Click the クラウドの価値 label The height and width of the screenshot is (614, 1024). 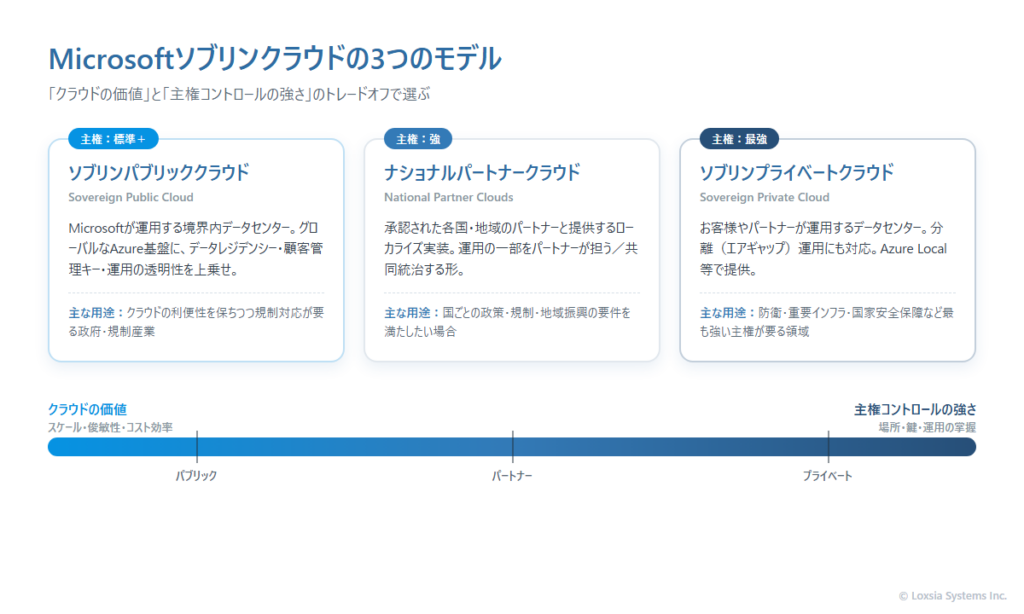[x=88, y=410]
